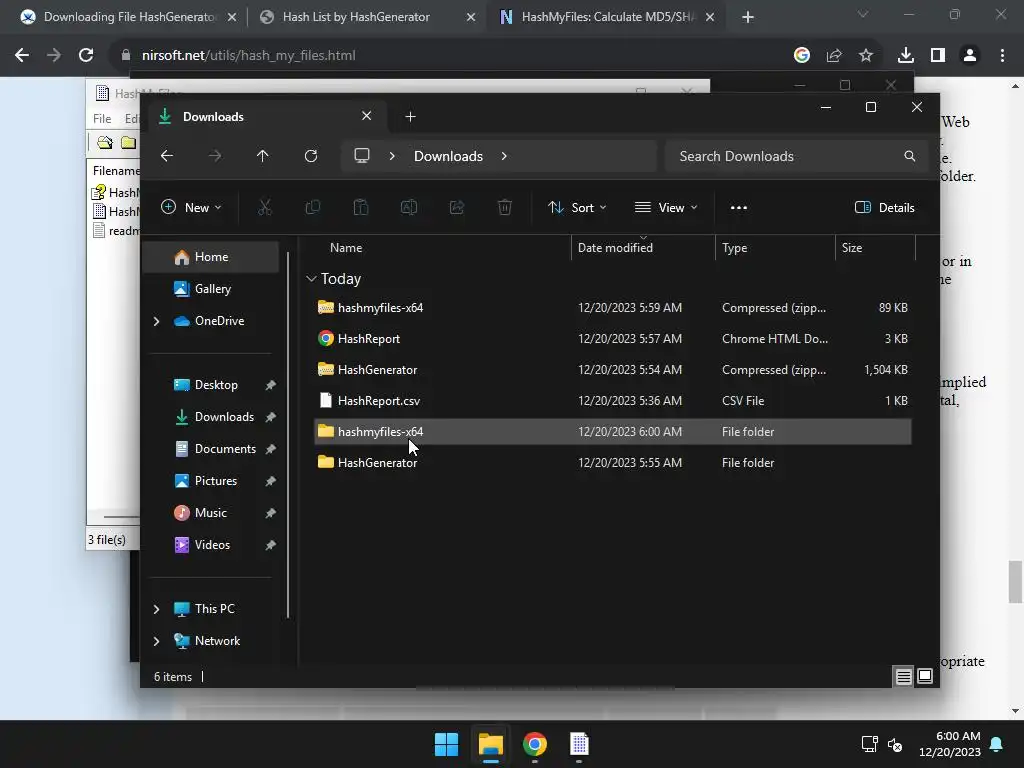Click the Share icon in Explorer toolbar
Screen dimensions: 1024x768
[457, 208]
